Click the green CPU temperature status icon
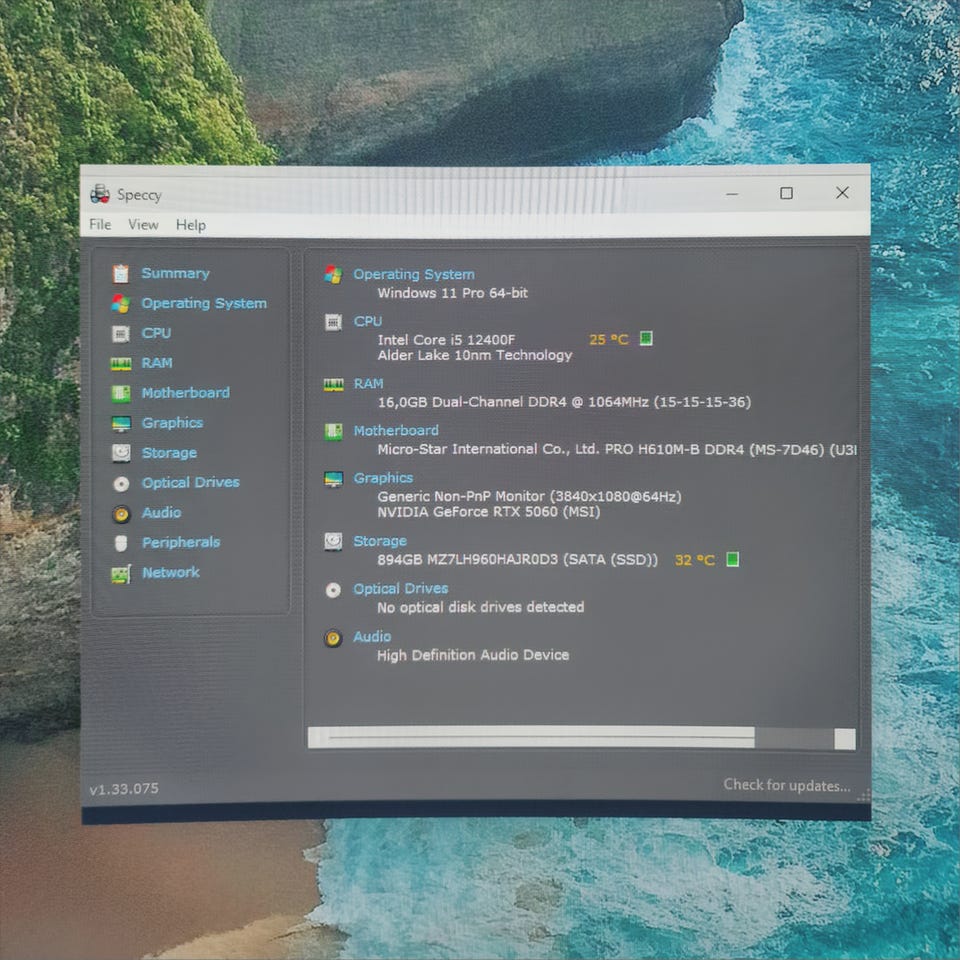 pyautogui.click(x=646, y=339)
